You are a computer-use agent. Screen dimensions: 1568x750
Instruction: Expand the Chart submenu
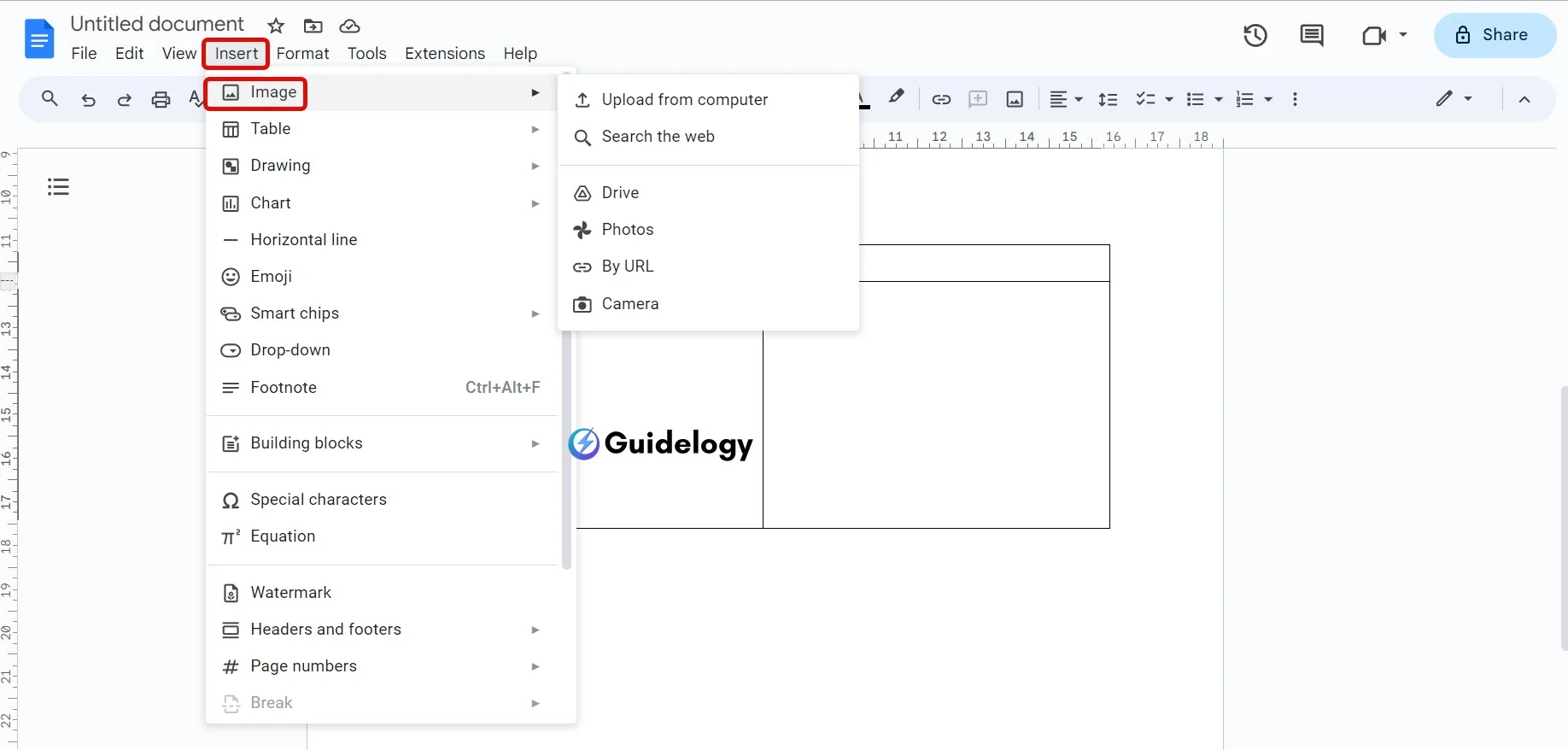coord(382,203)
